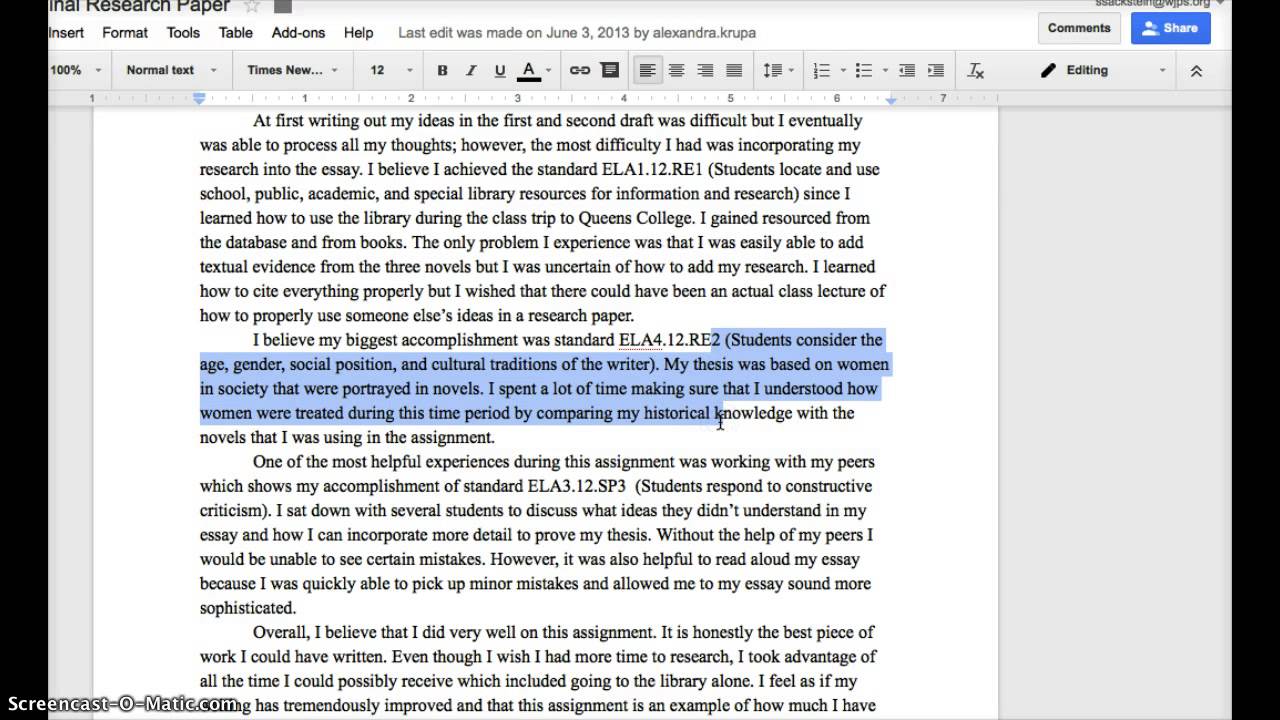Click the right indent marker on the ruler
Image resolution: width=1280 pixels, height=720 pixels.
coord(891,99)
